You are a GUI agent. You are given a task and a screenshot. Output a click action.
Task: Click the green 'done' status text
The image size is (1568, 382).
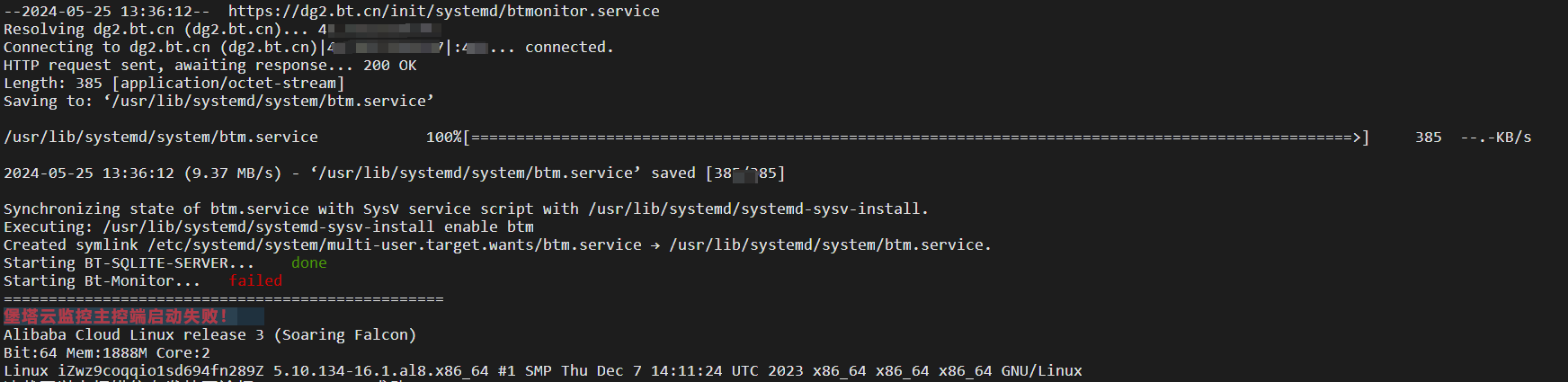[308, 262]
